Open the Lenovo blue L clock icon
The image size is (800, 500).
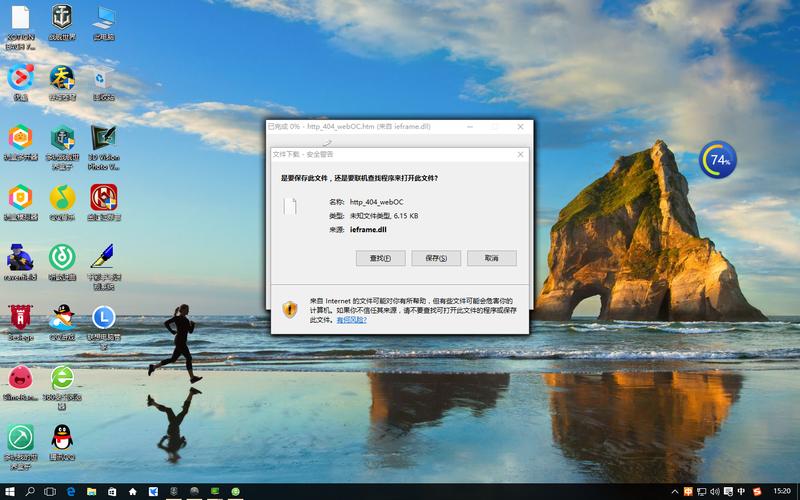tap(104, 317)
